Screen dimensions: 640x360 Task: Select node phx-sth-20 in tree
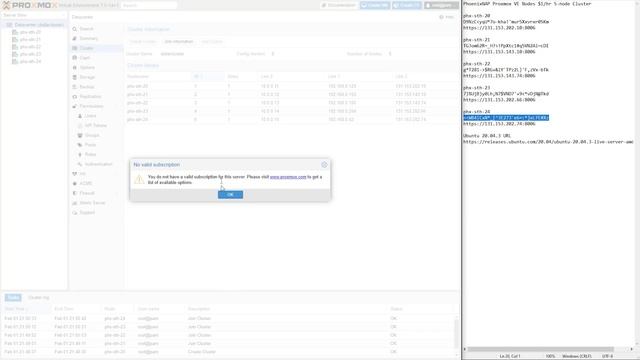30,32
